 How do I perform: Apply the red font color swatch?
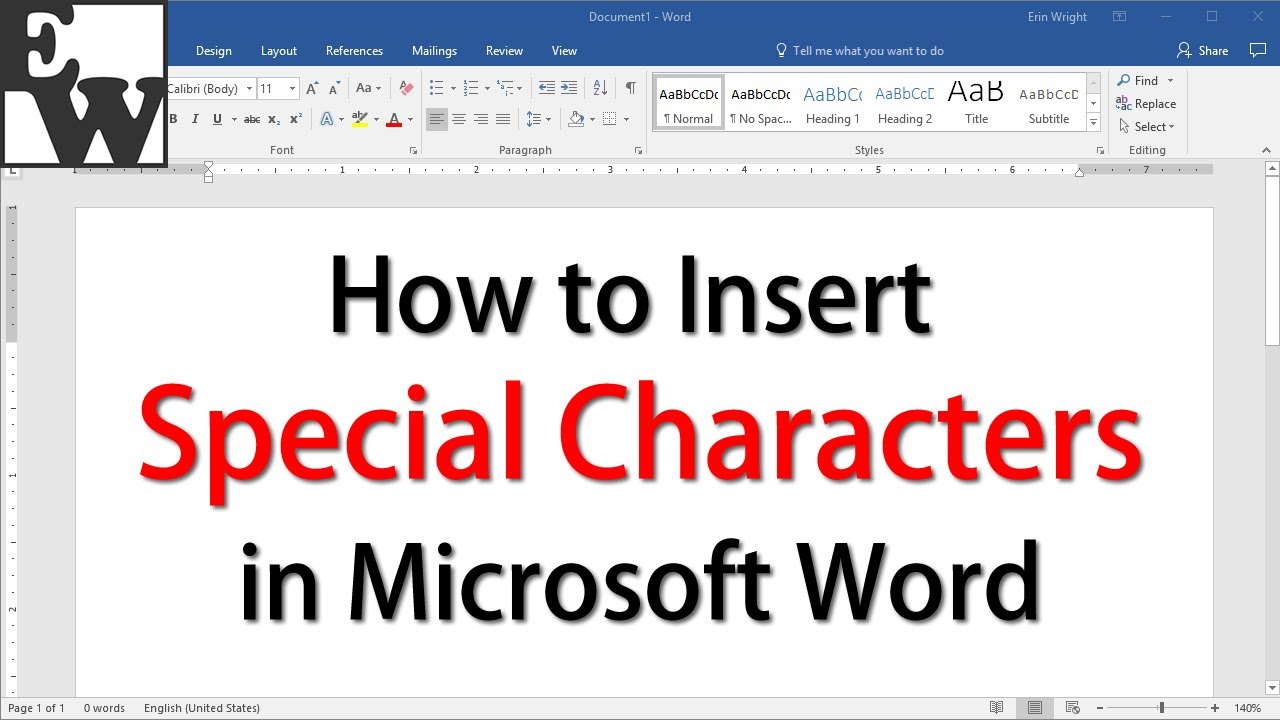pyautogui.click(x=394, y=119)
